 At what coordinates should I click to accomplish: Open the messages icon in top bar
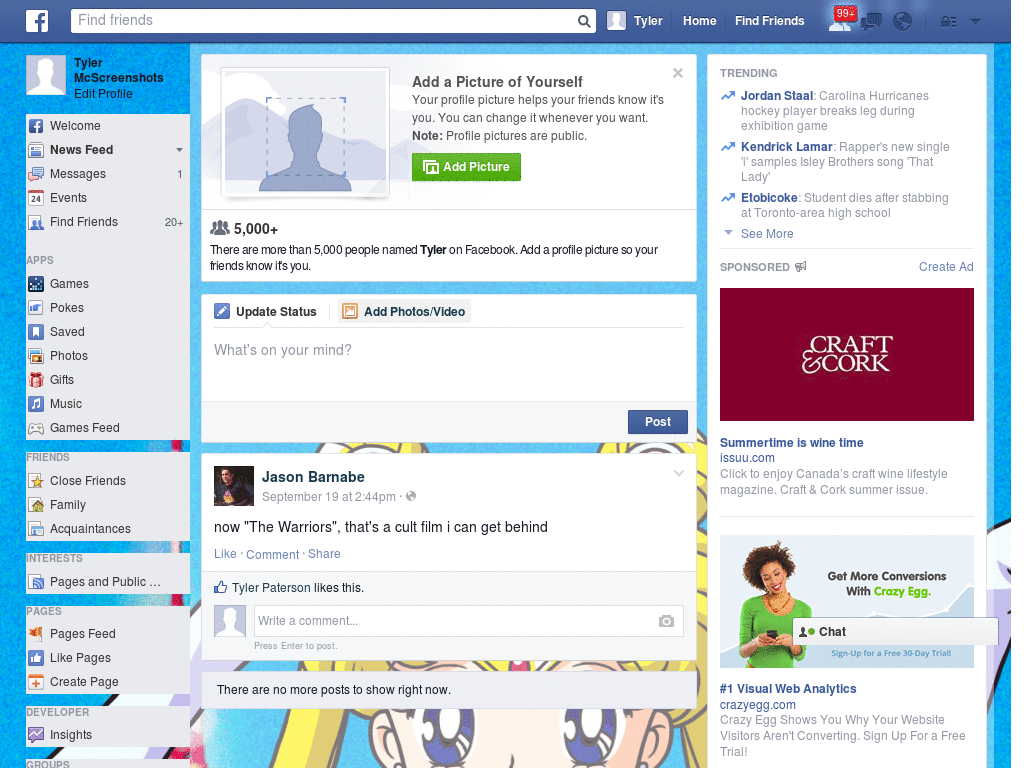point(871,22)
